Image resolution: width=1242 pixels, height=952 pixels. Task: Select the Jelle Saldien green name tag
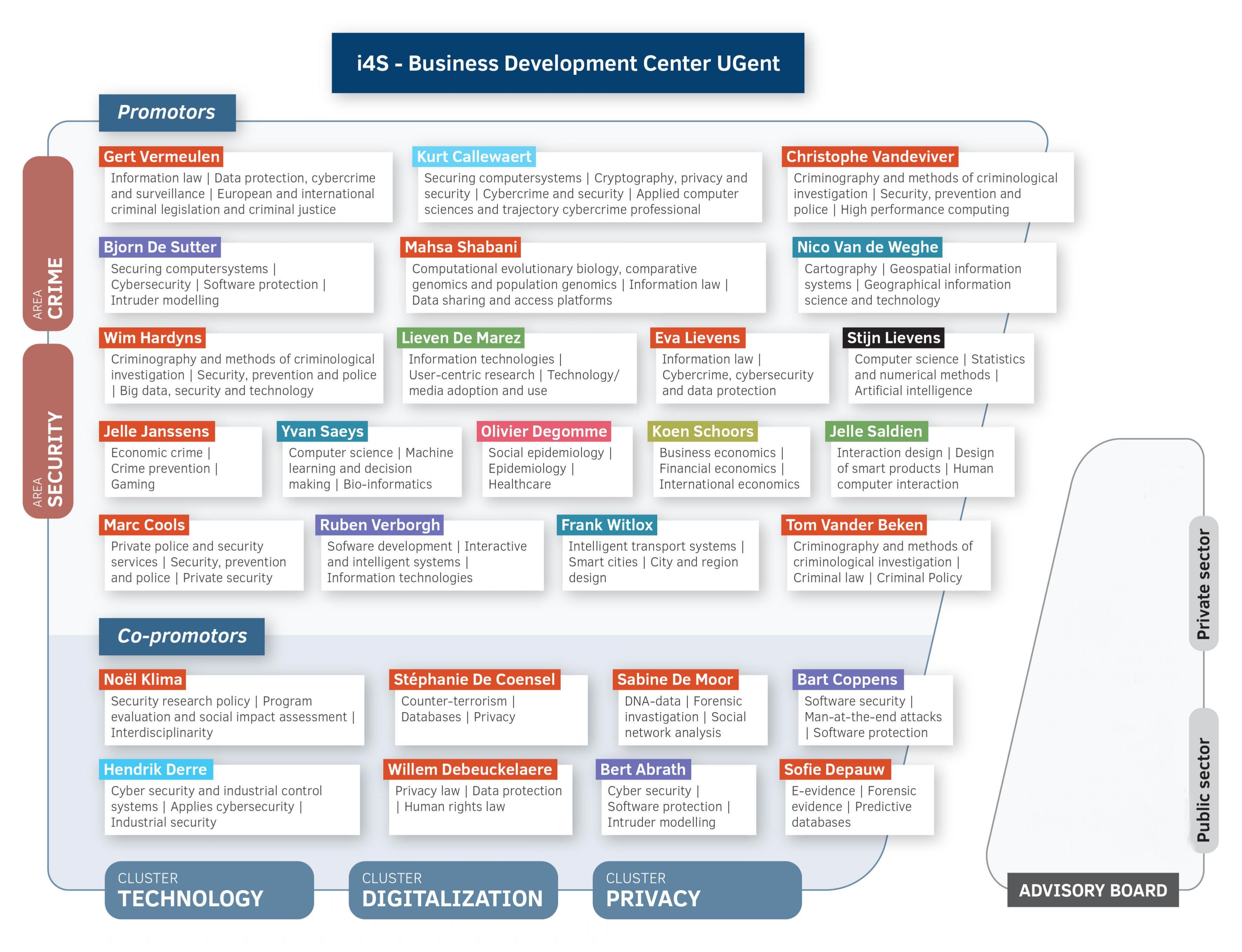coord(877,431)
